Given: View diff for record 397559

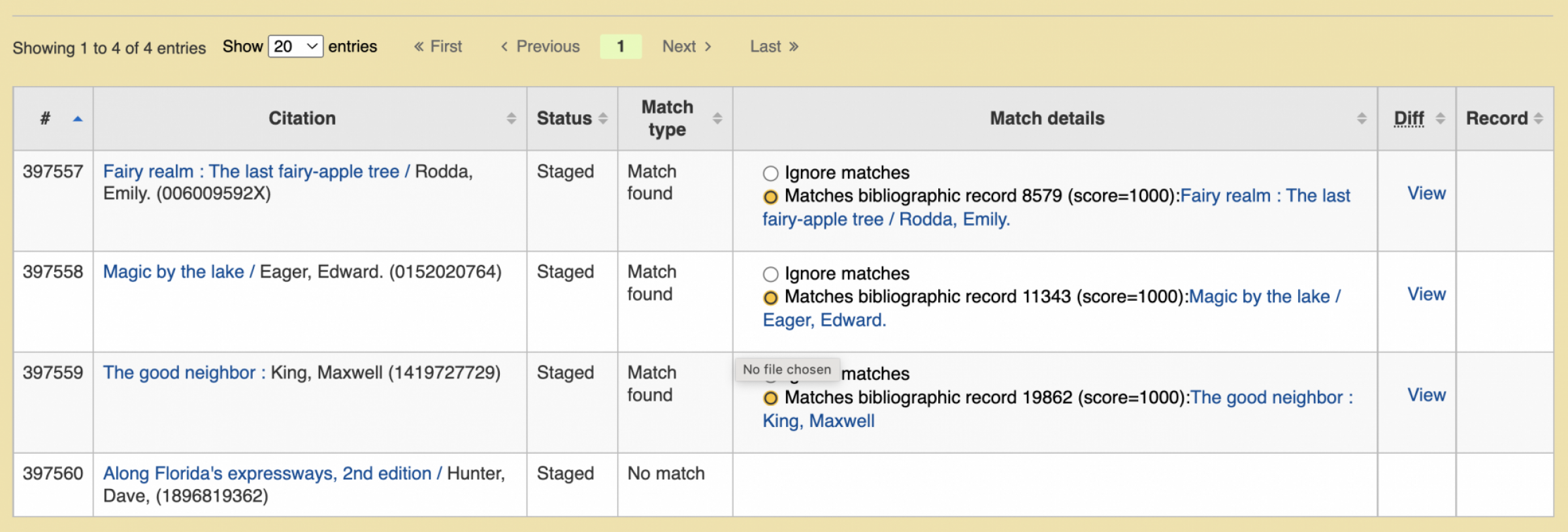Looking at the screenshot, I should pyautogui.click(x=1426, y=395).
